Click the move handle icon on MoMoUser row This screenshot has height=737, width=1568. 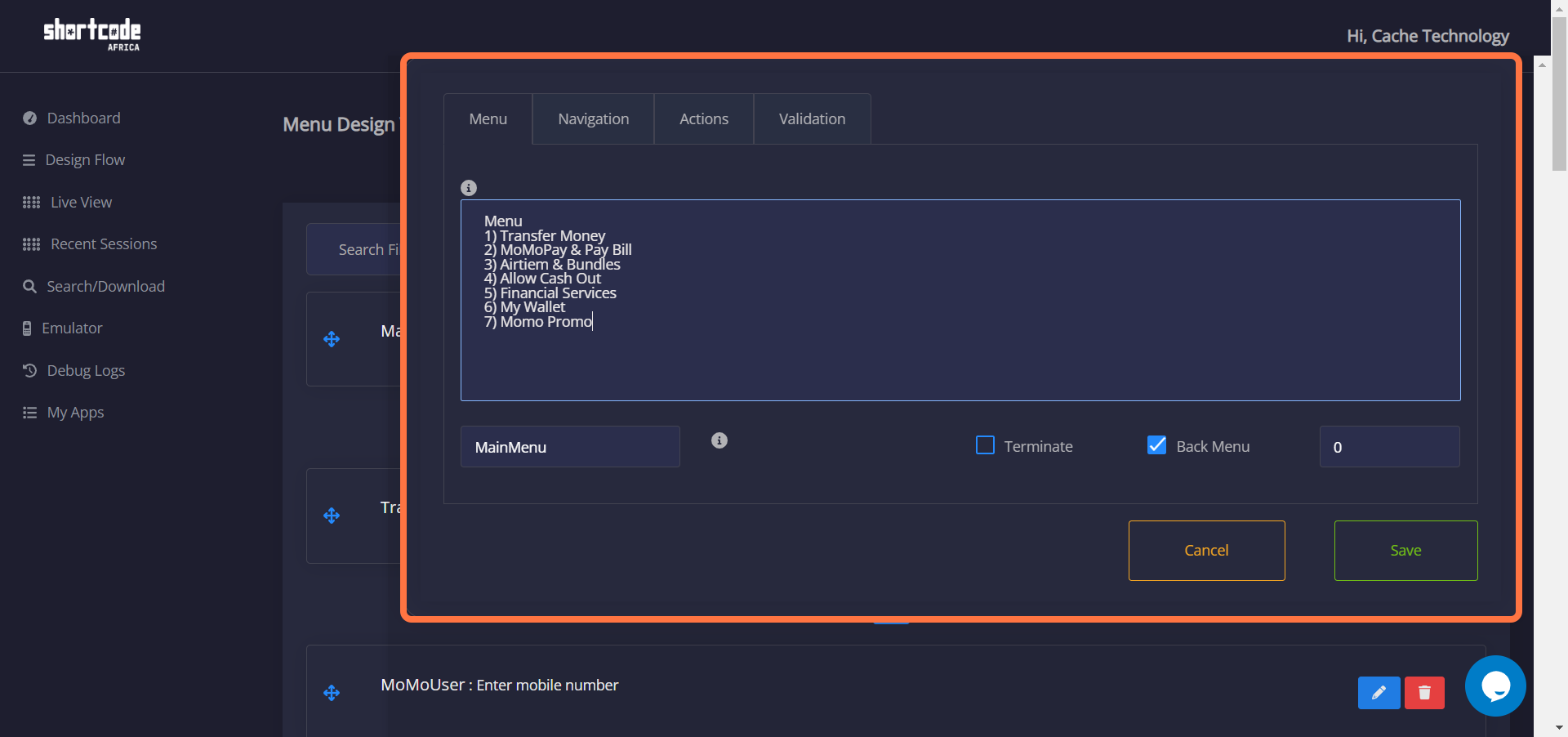pyautogui.click(x=332, y=693)
